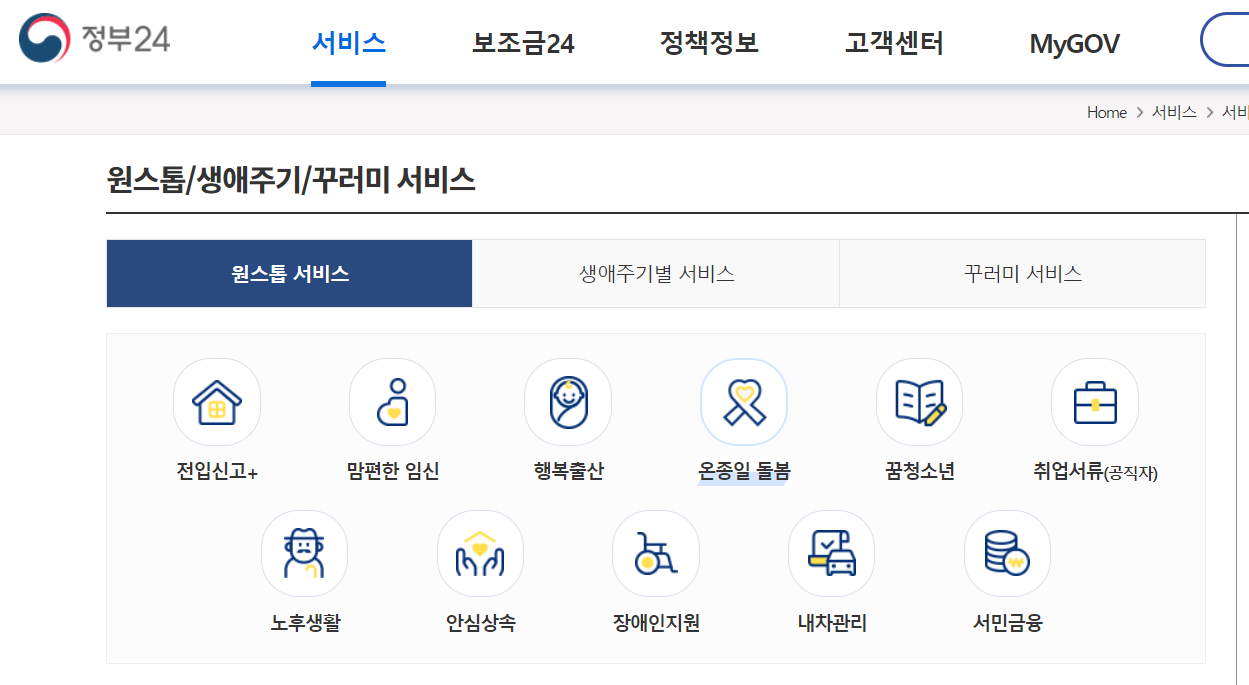This screenshot has width=1249, height=685.
Task: Switch to the 꾸러미 서비스 tab
Action: pos(1022,273)
